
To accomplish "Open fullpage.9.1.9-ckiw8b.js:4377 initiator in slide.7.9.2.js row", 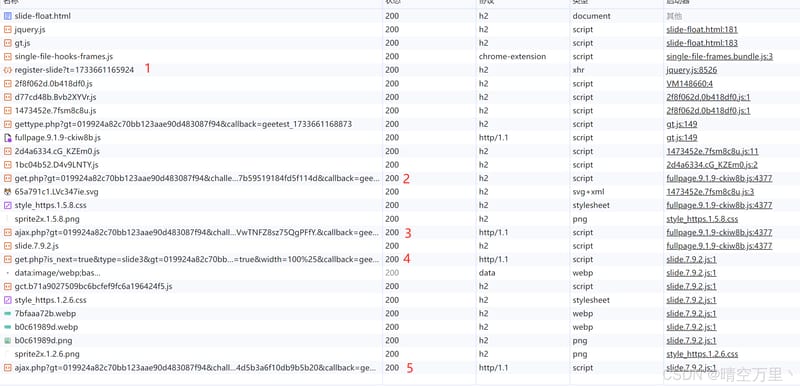I will [x=719, y=246].
